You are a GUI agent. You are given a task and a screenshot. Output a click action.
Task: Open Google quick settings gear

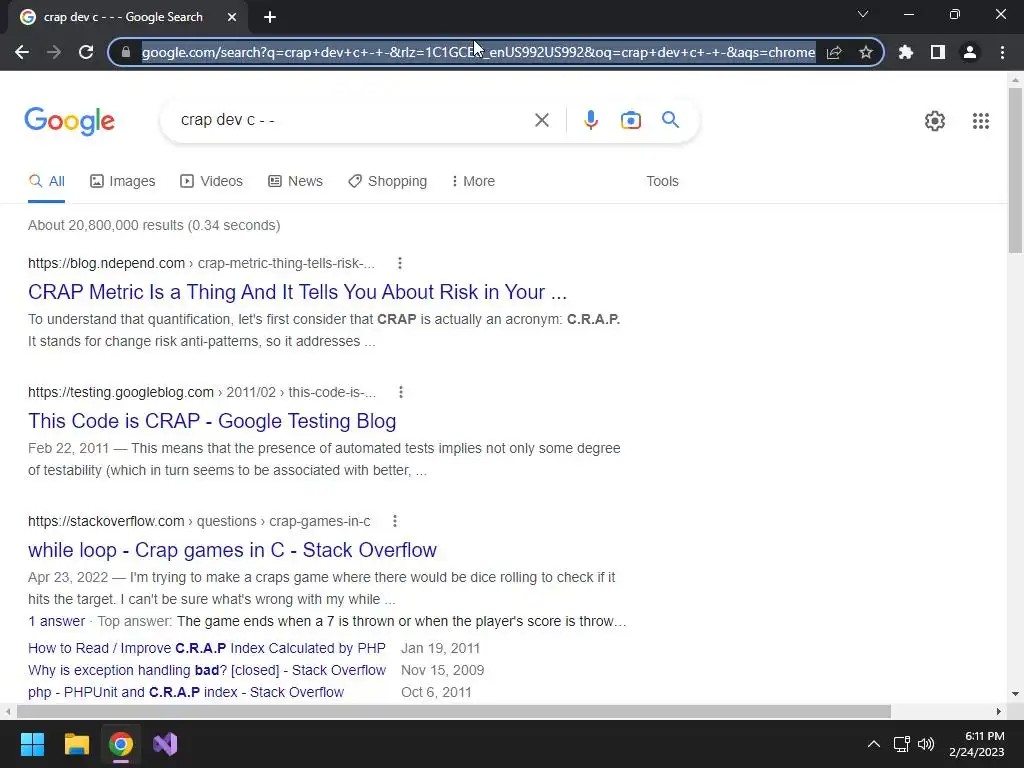pos(935,121)
